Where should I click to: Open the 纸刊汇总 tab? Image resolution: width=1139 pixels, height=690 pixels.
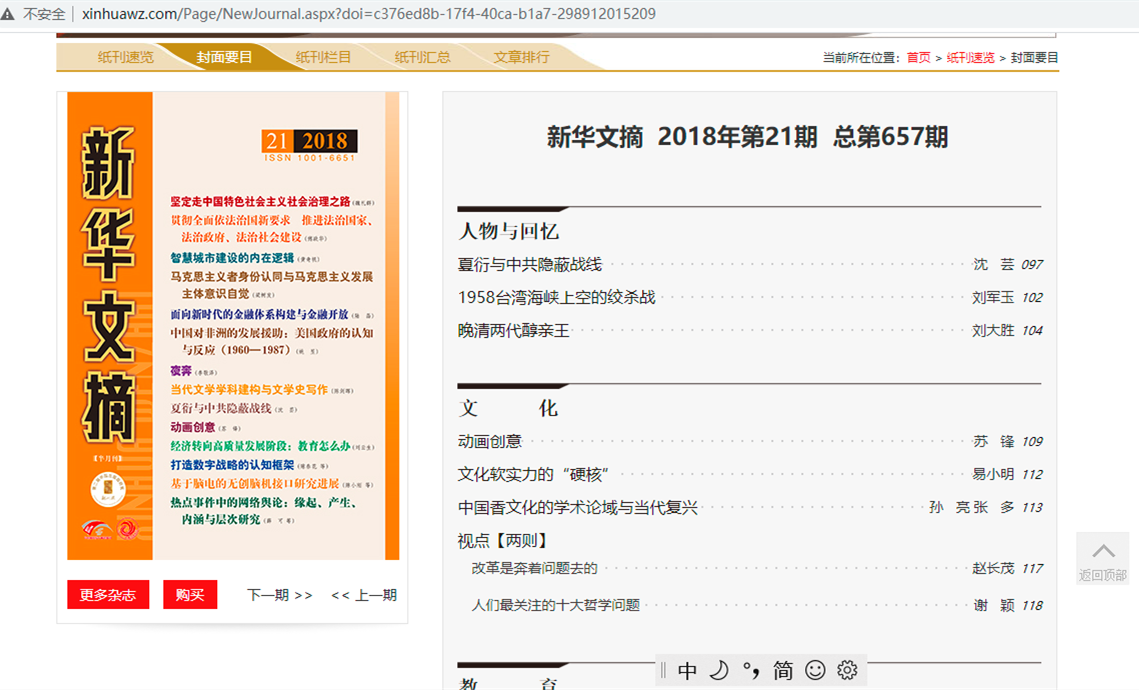pyautogui.click(x=422, y=57)
